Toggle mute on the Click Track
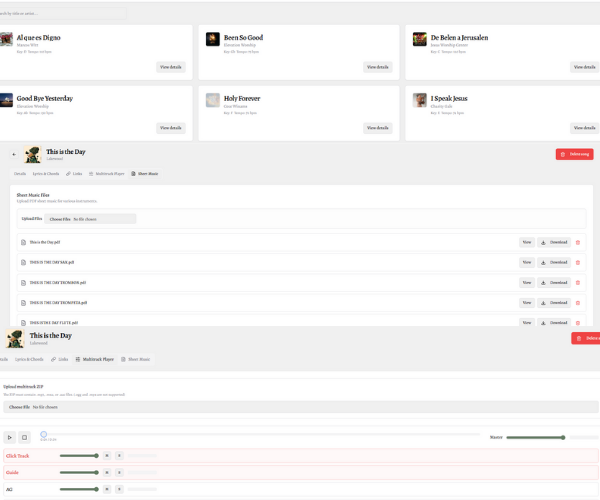Image resolution: width=600 pixels, height=500 pixels. click(x=107, y=455)
